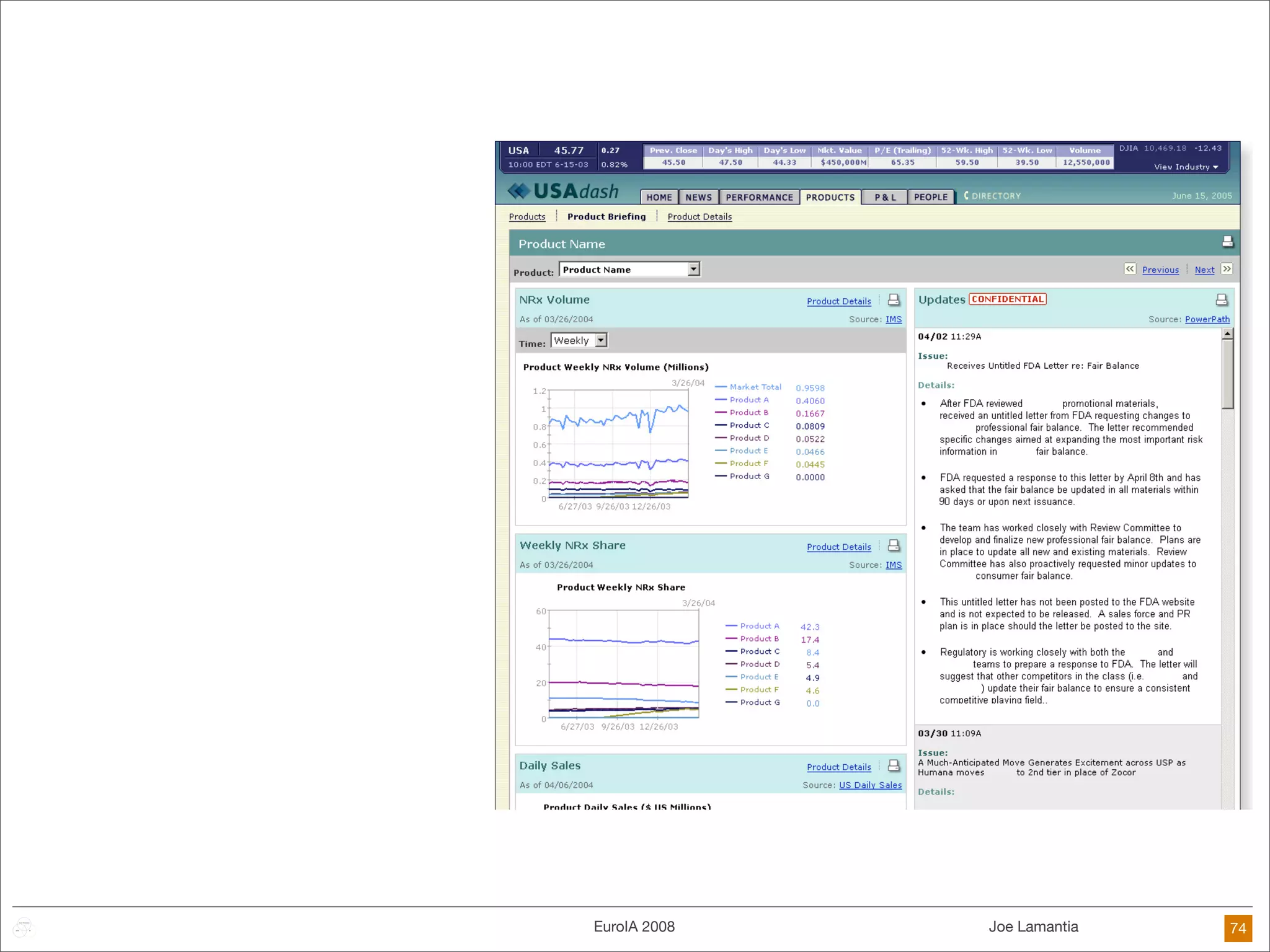Open the View Industry dropdown
Screen dimensions: 1270x952
click(1186, 167)
